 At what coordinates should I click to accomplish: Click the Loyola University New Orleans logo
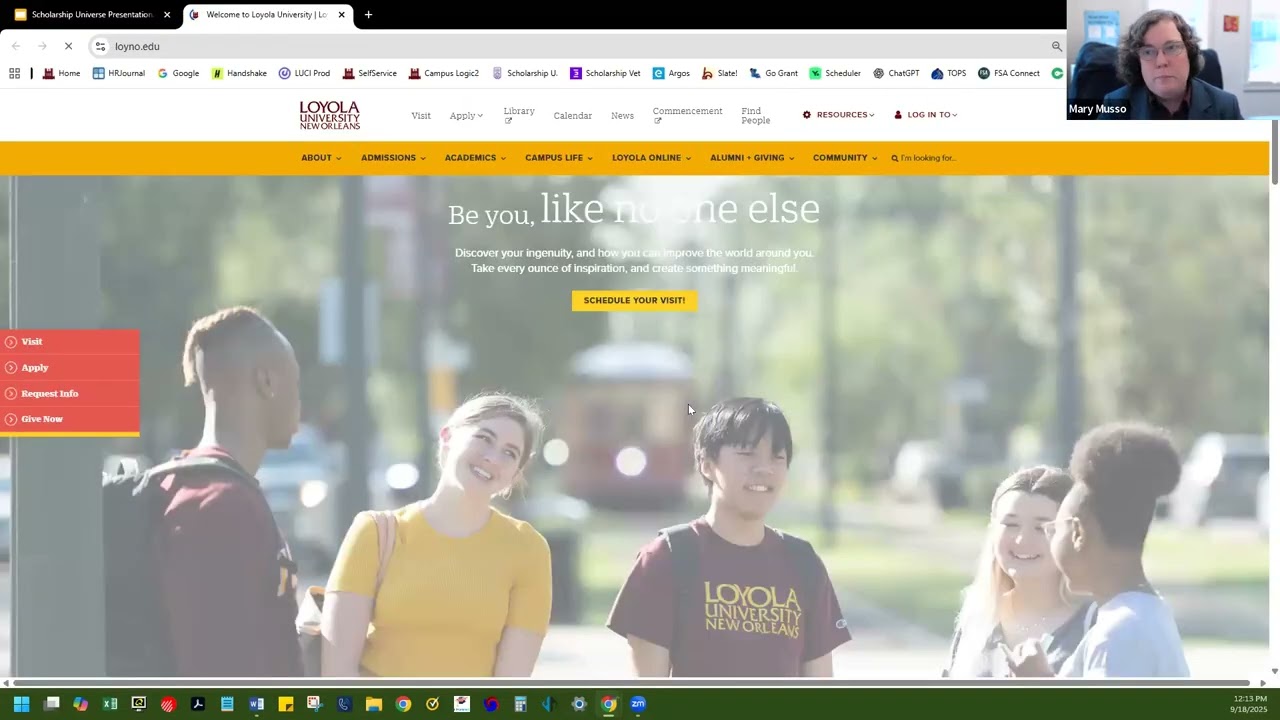[330, 115]
